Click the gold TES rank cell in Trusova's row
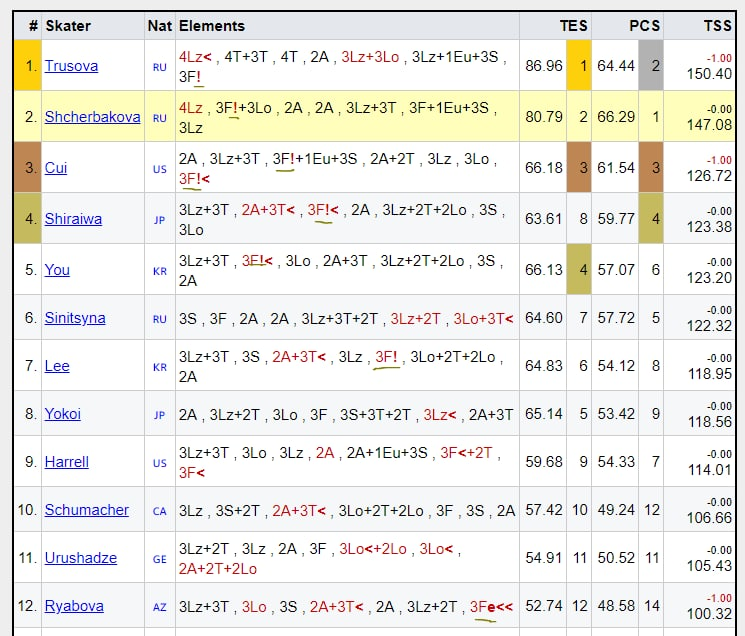Viewport: 745px width, 636px height. click(x=579, y=66)
